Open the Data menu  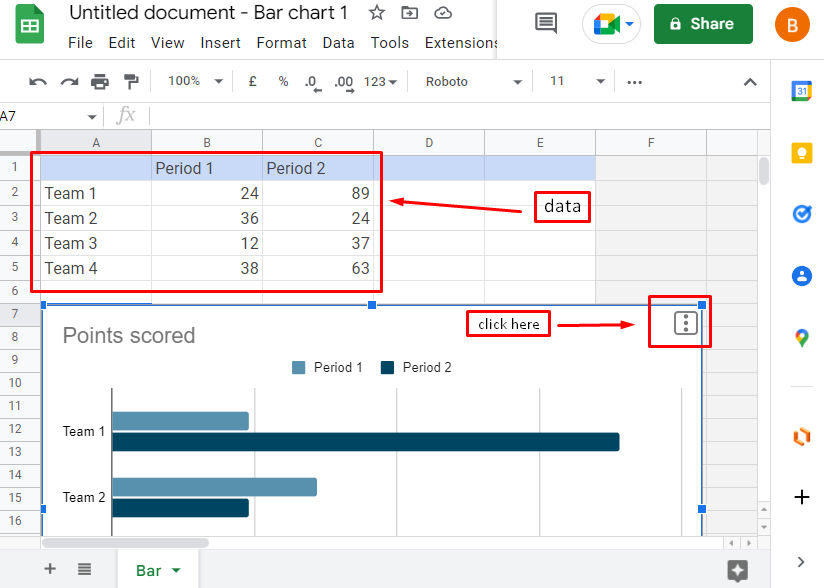pos(338,43)
